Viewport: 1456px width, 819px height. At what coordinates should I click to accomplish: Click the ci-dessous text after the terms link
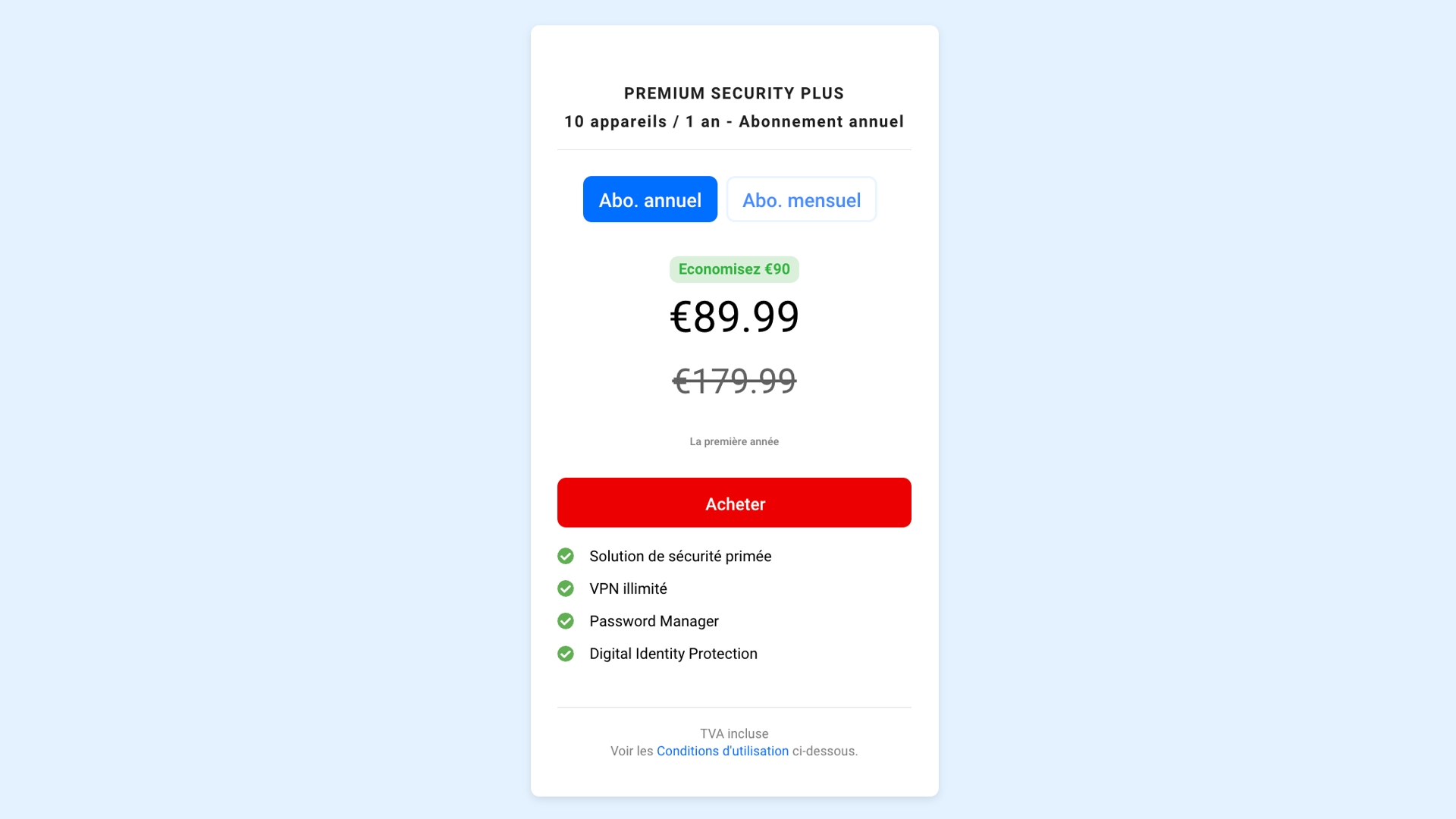coord(825,751)
